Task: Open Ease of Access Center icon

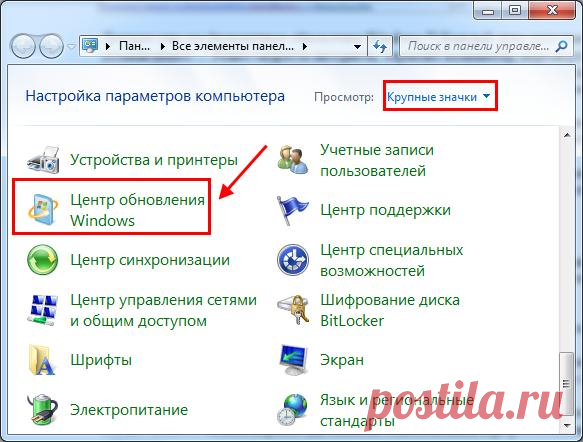Action: click(293, 260)
